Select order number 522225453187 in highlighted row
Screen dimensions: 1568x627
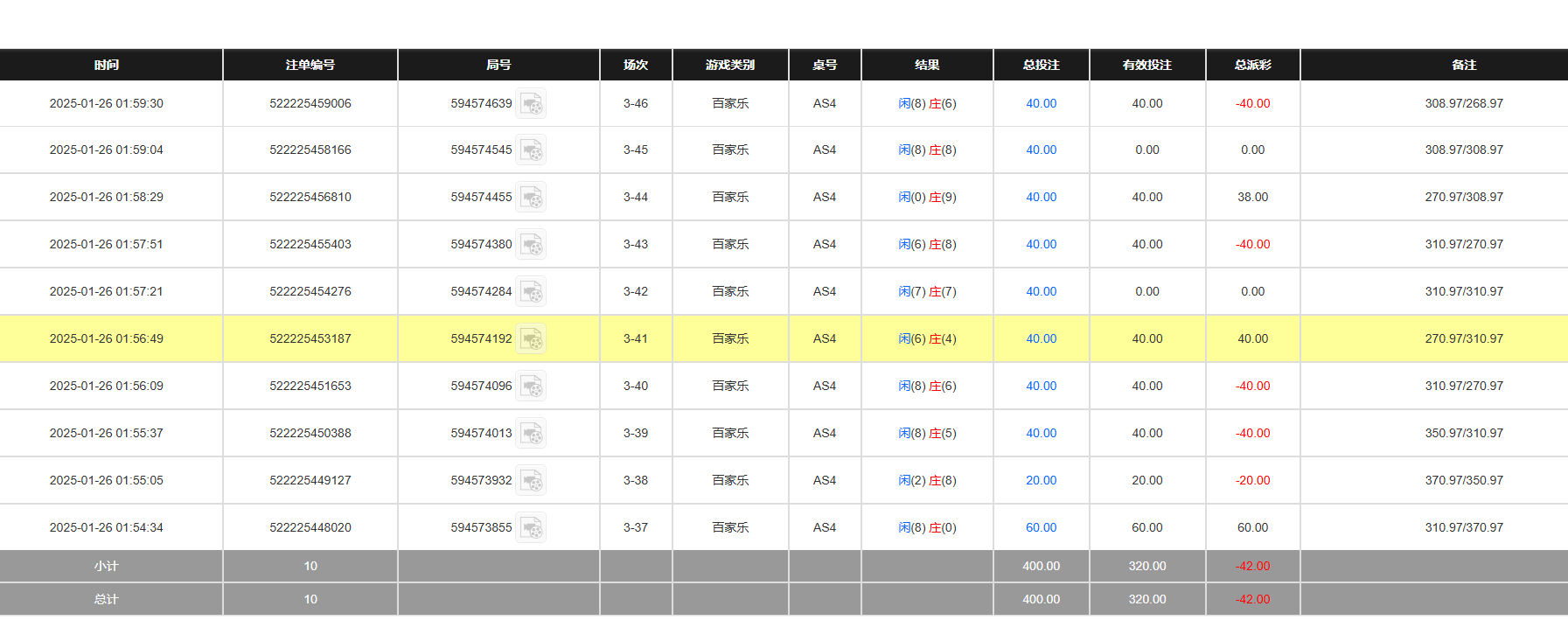tap(310, 338)
